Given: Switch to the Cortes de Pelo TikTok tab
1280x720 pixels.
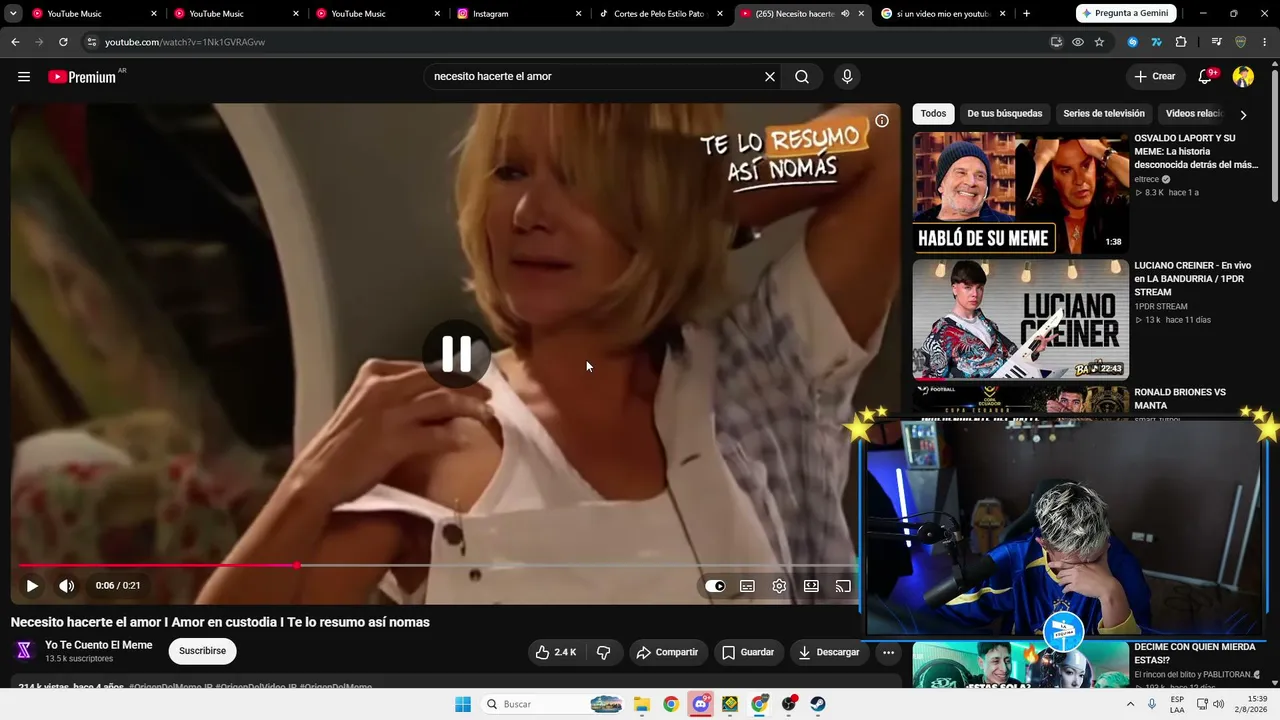Looking at the screenshot, I should point(661,14).
